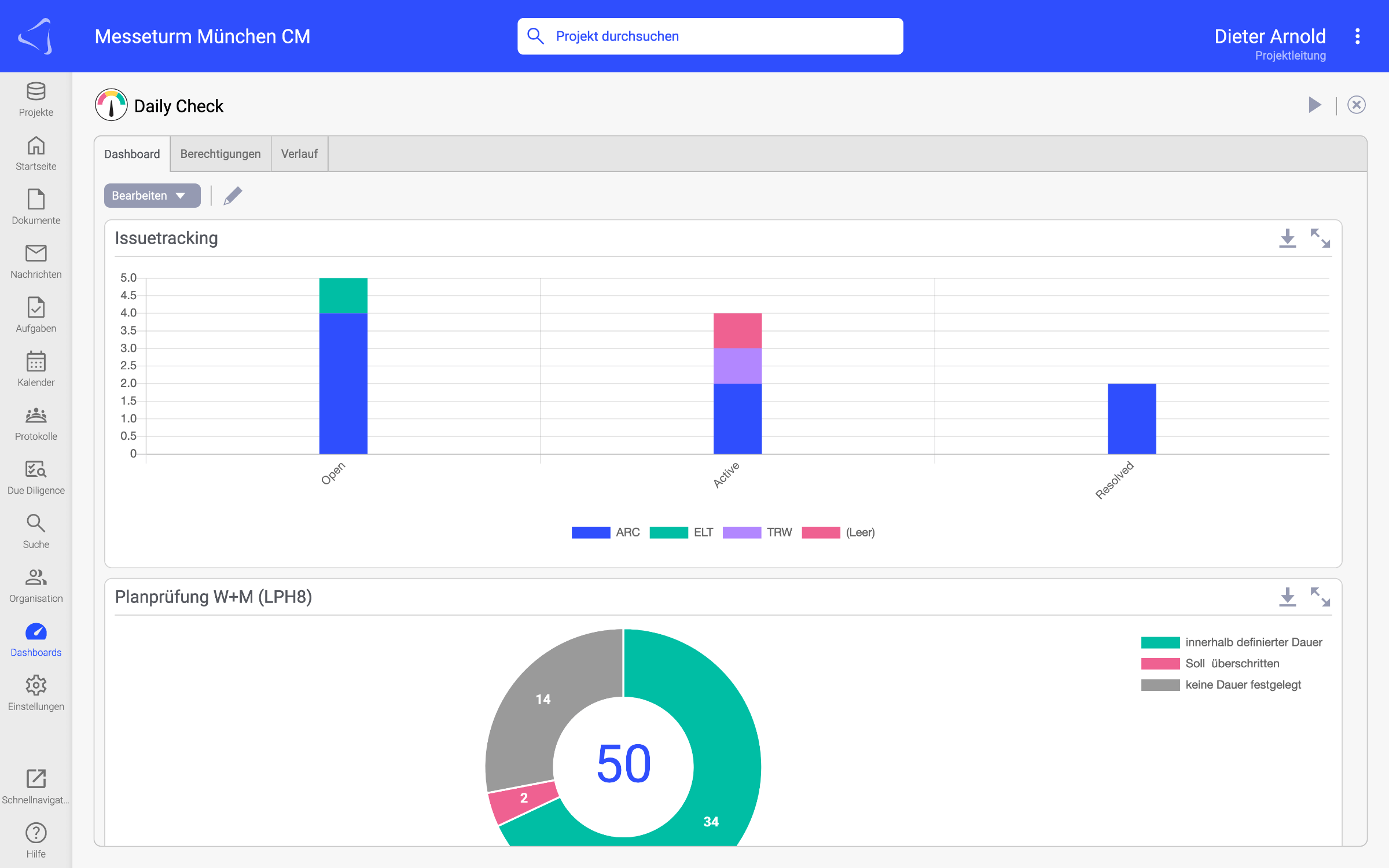Toggle the ARC legend swatch
The image size is (1389, 868).
591,532
